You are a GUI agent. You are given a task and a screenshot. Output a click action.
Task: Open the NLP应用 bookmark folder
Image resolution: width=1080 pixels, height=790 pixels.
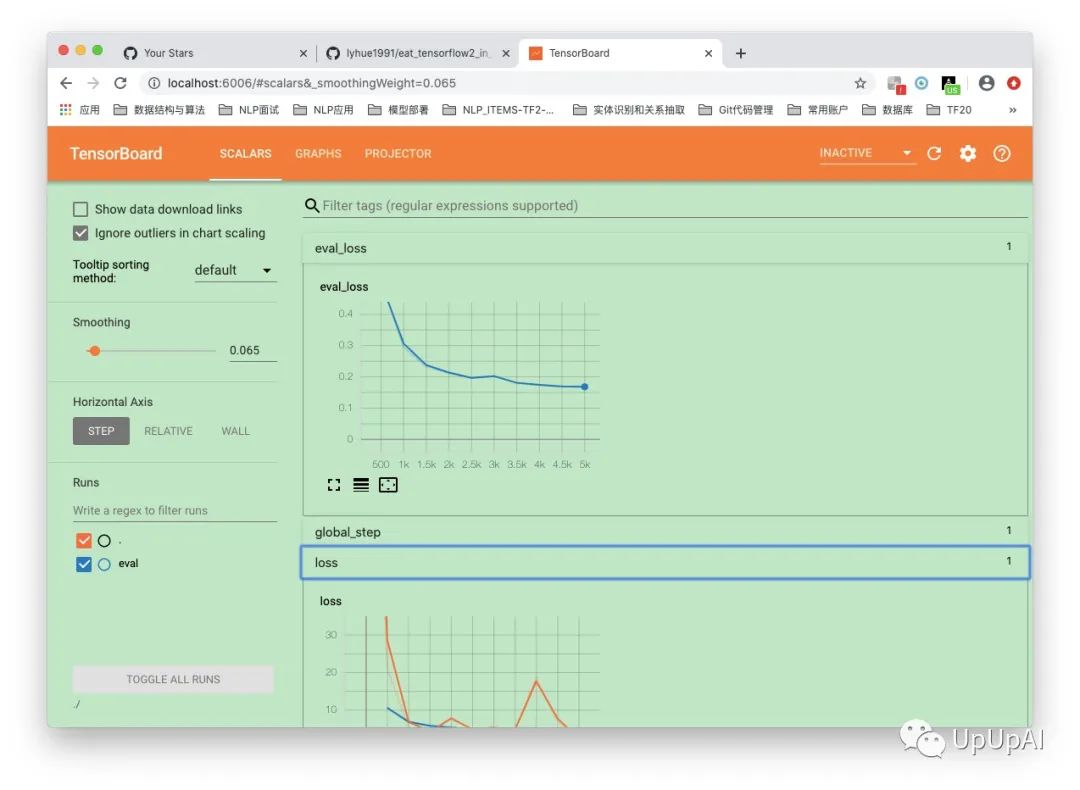(x=323, y=110)
